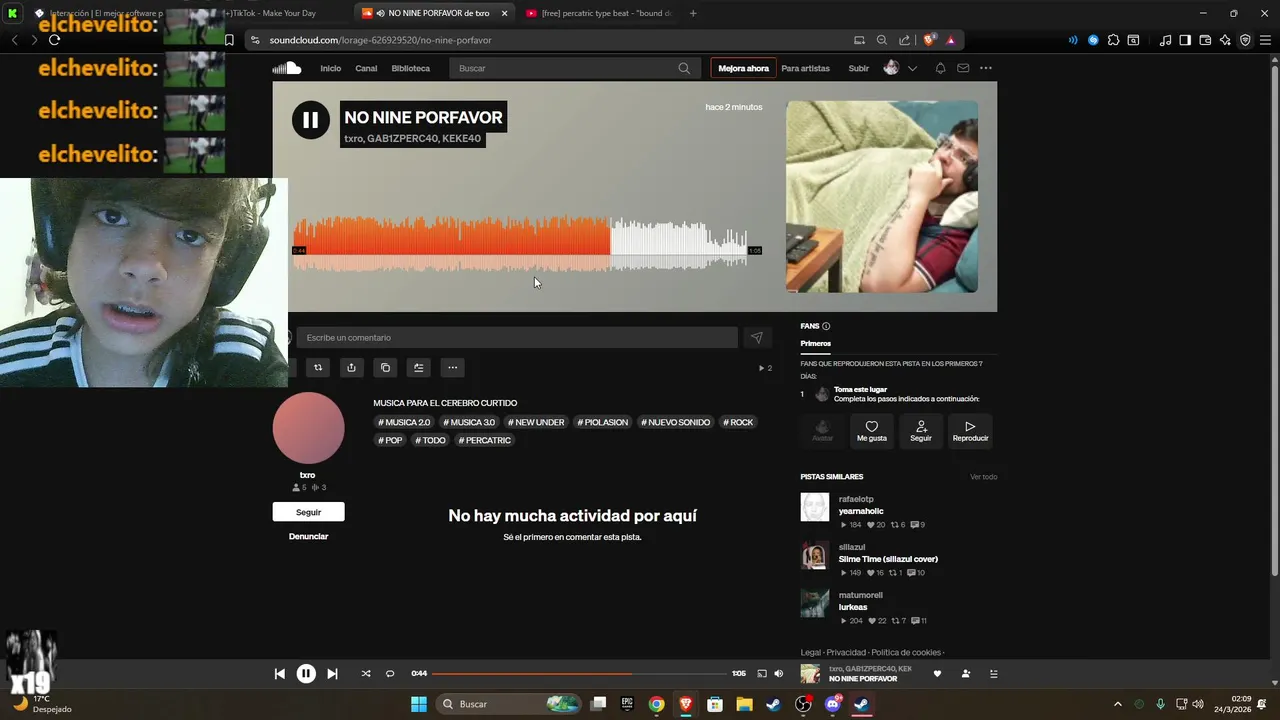1280x720 pixels.
Task: Follow the artist from the player bar icon
Action: point(965,674)
